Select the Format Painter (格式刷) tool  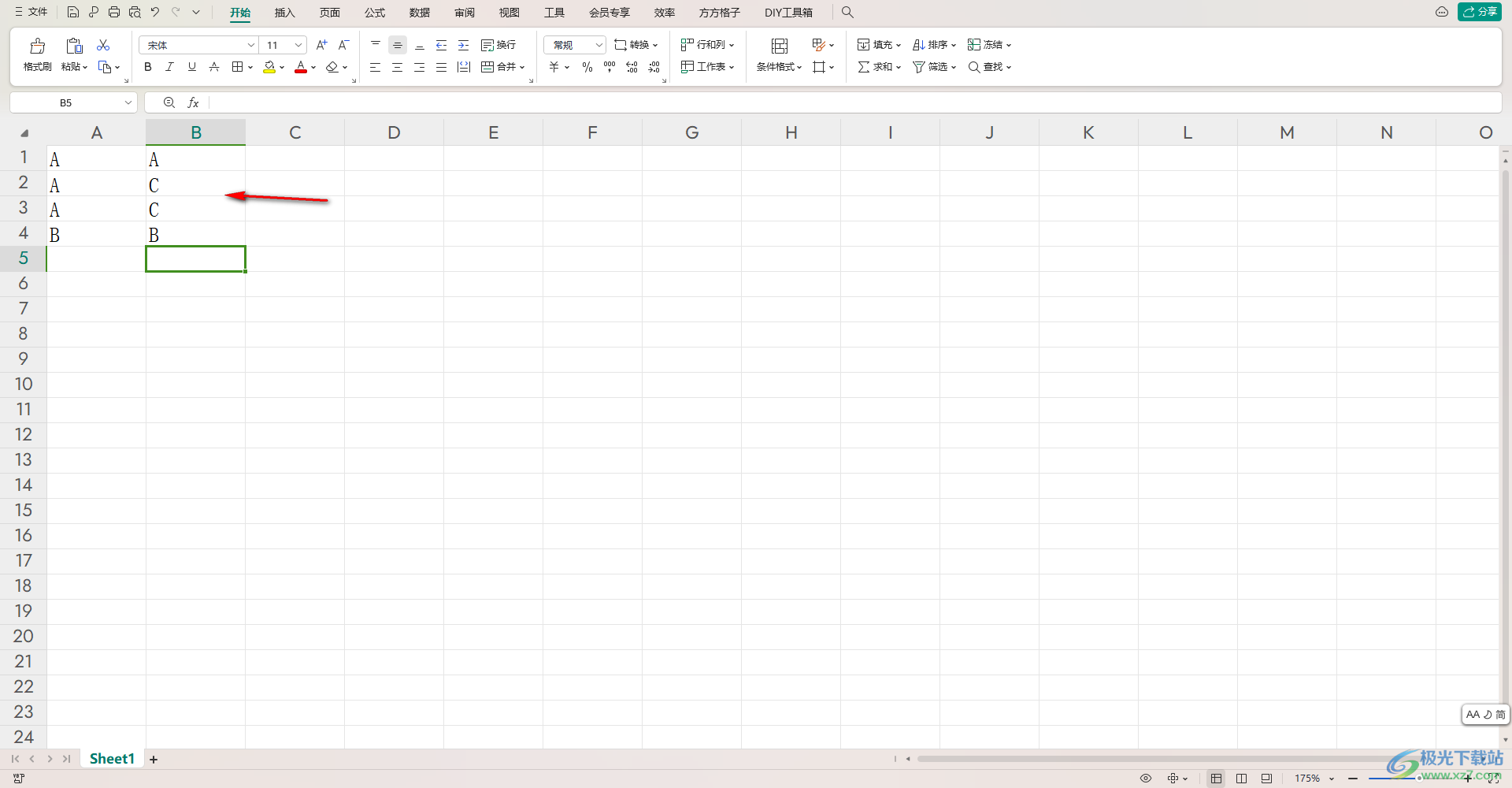tap(37, 55)
